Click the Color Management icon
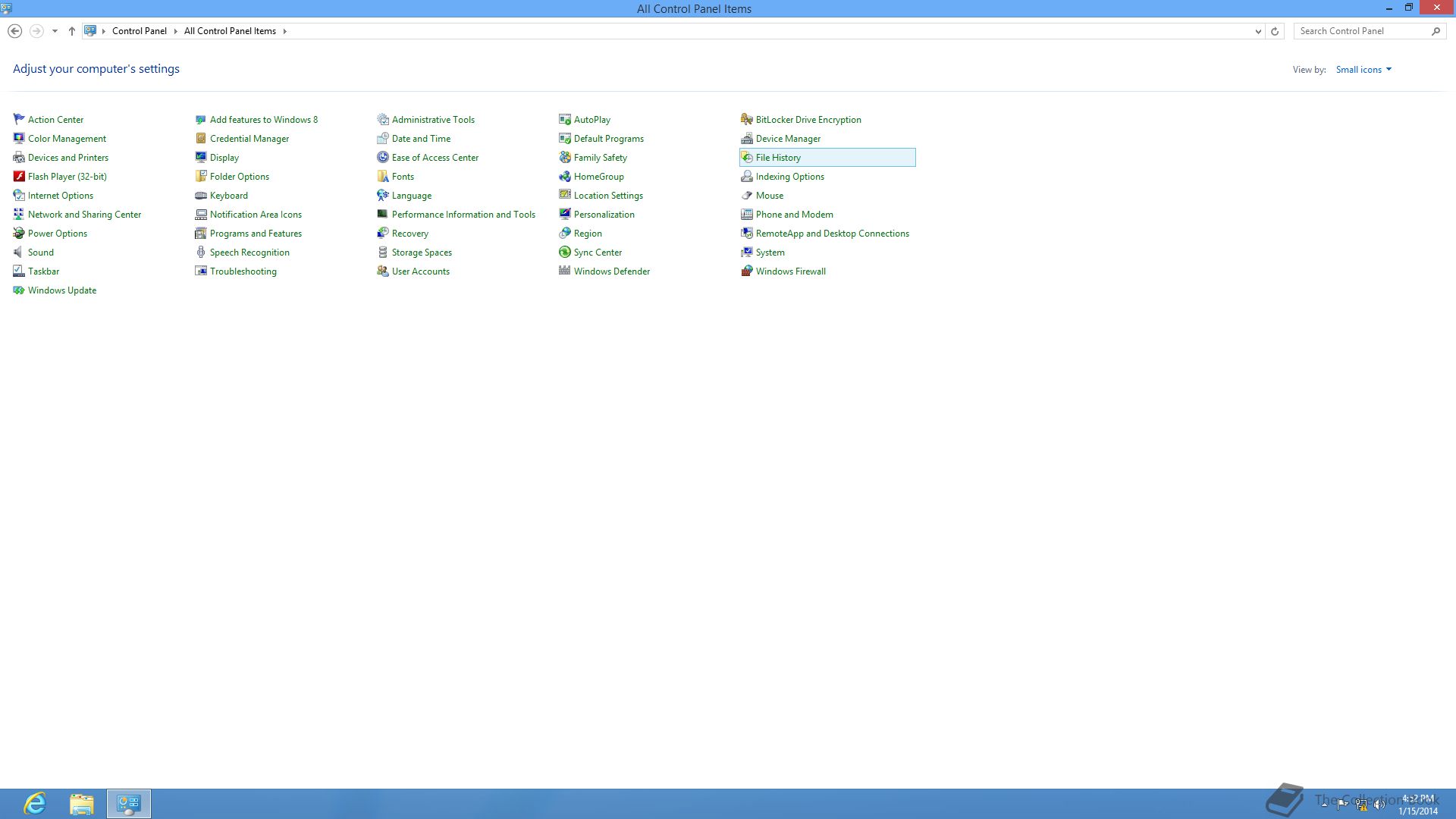Screen dimensions: 1456x819 pos(19,138)
